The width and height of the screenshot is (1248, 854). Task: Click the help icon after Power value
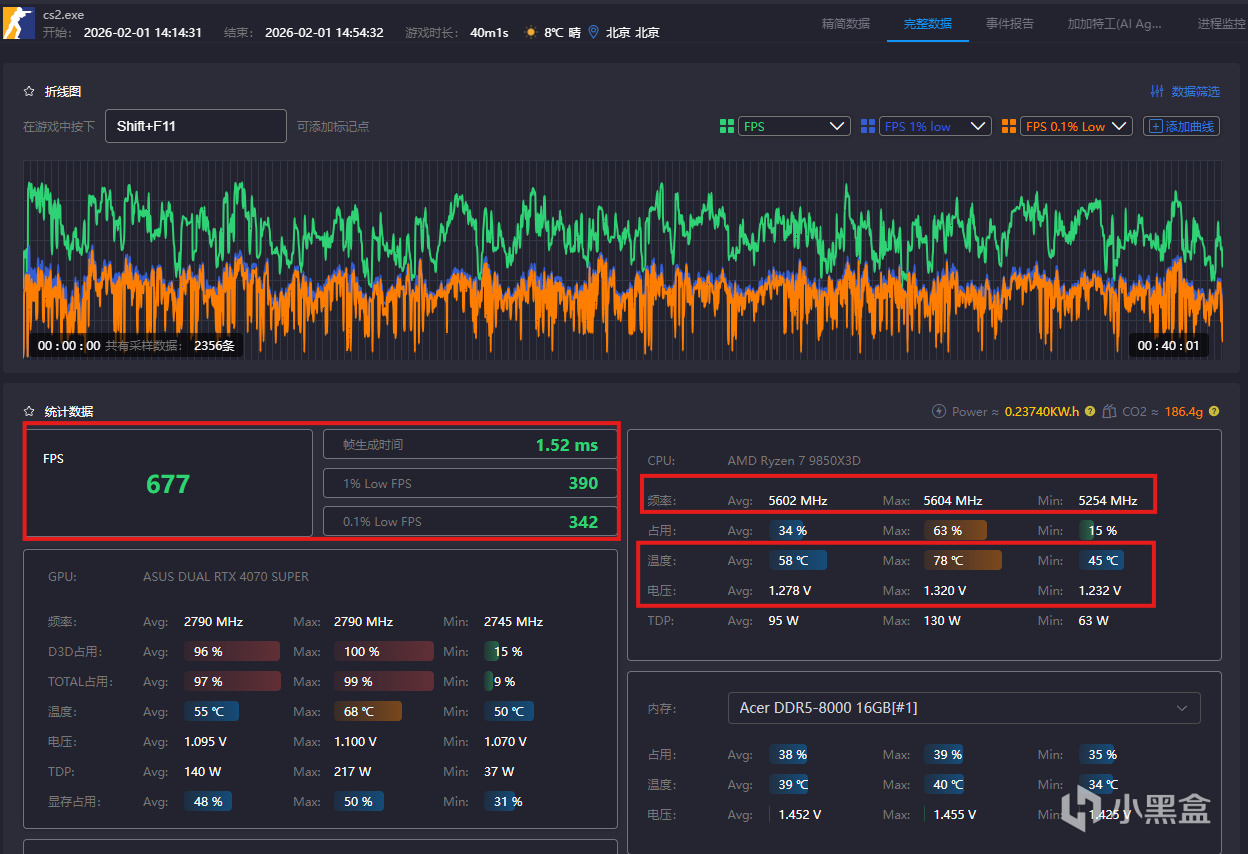pyautogui.click(x=1090, y=411)
